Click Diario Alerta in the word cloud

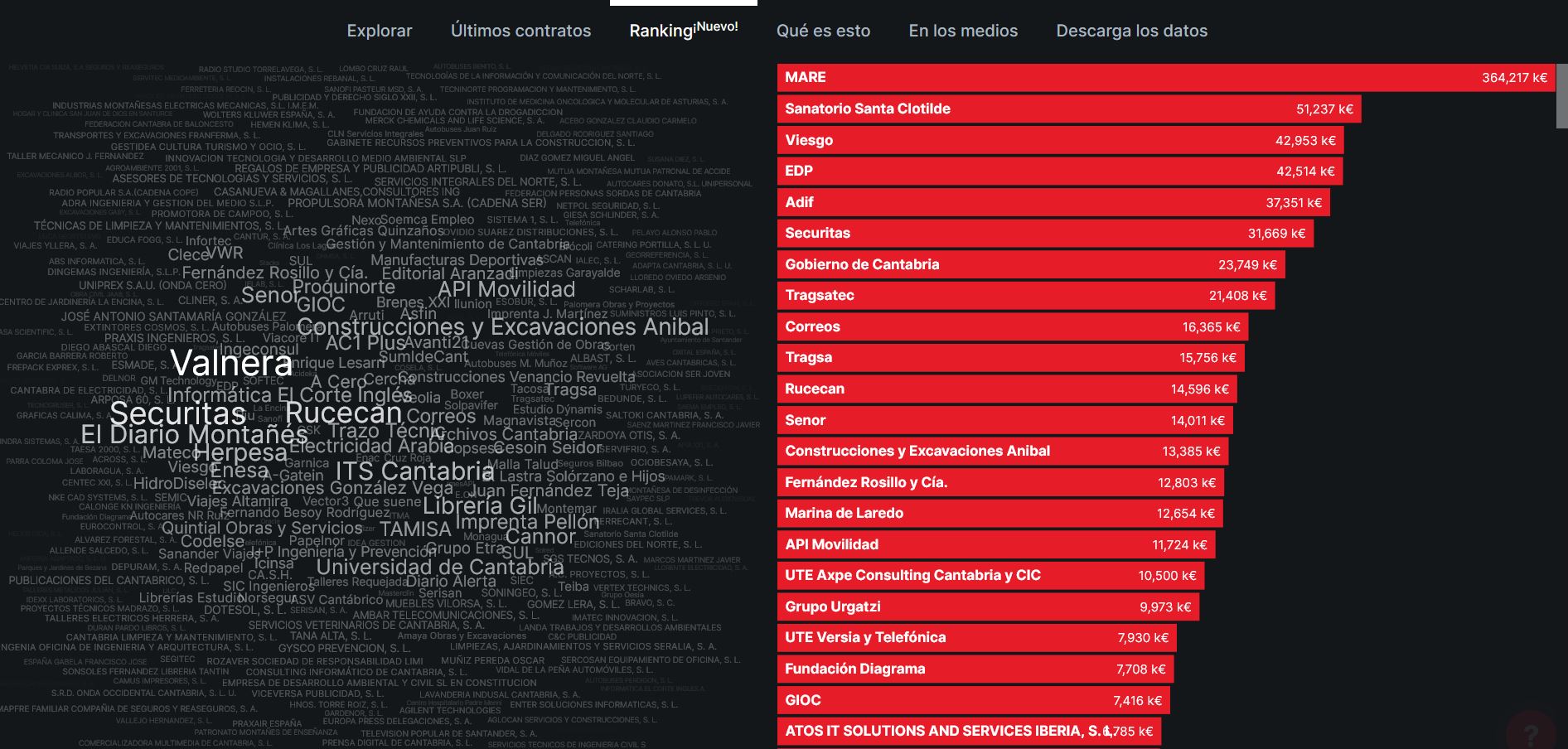[451, 581]
